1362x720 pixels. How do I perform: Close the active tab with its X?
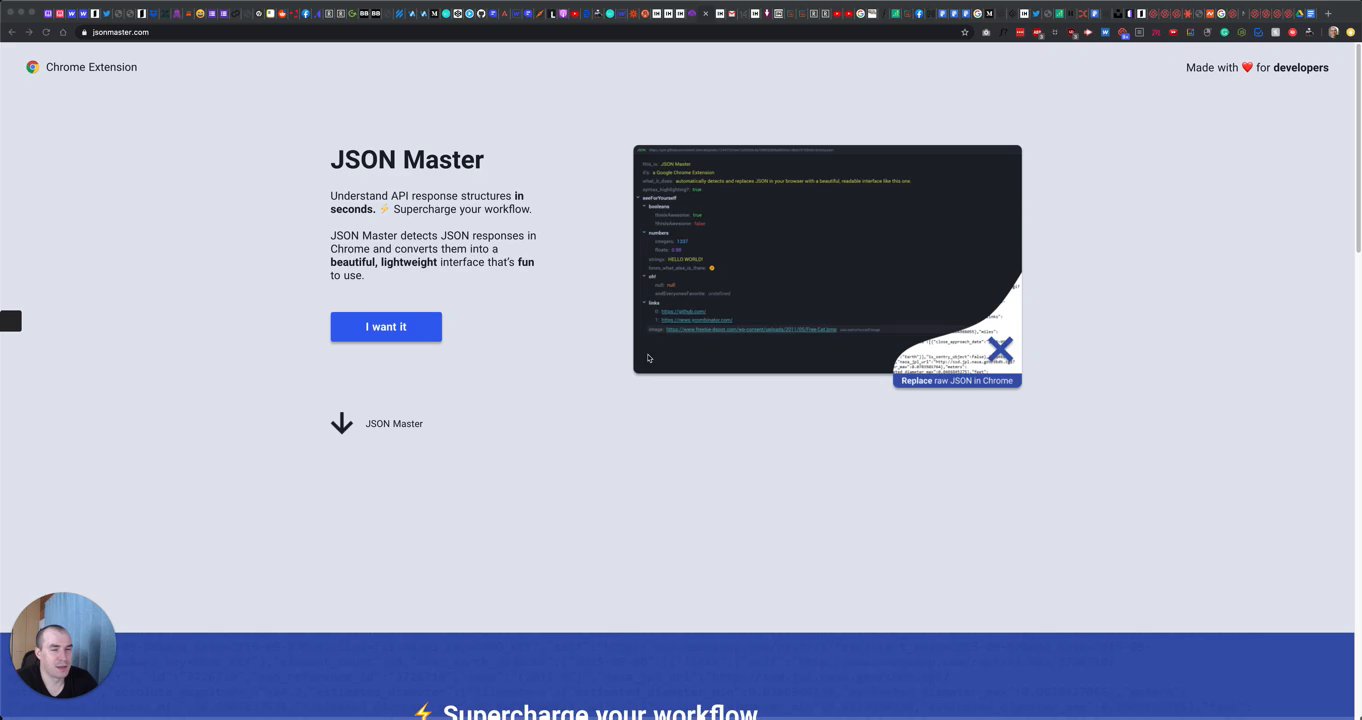point(706,14)
